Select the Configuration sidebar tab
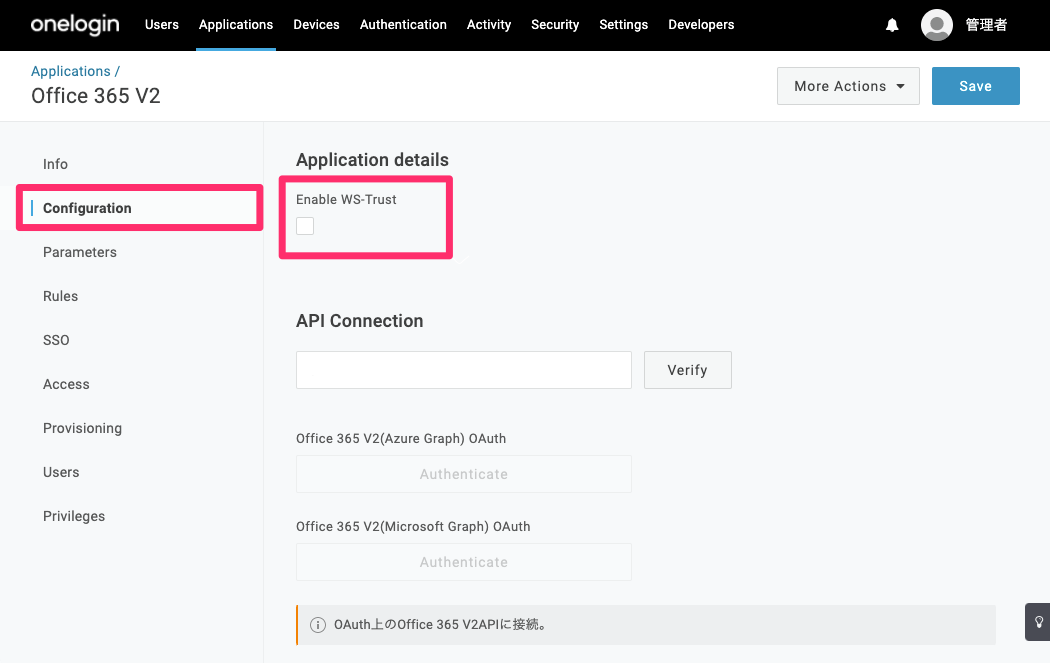1050x663 pixels. (87, 208)
